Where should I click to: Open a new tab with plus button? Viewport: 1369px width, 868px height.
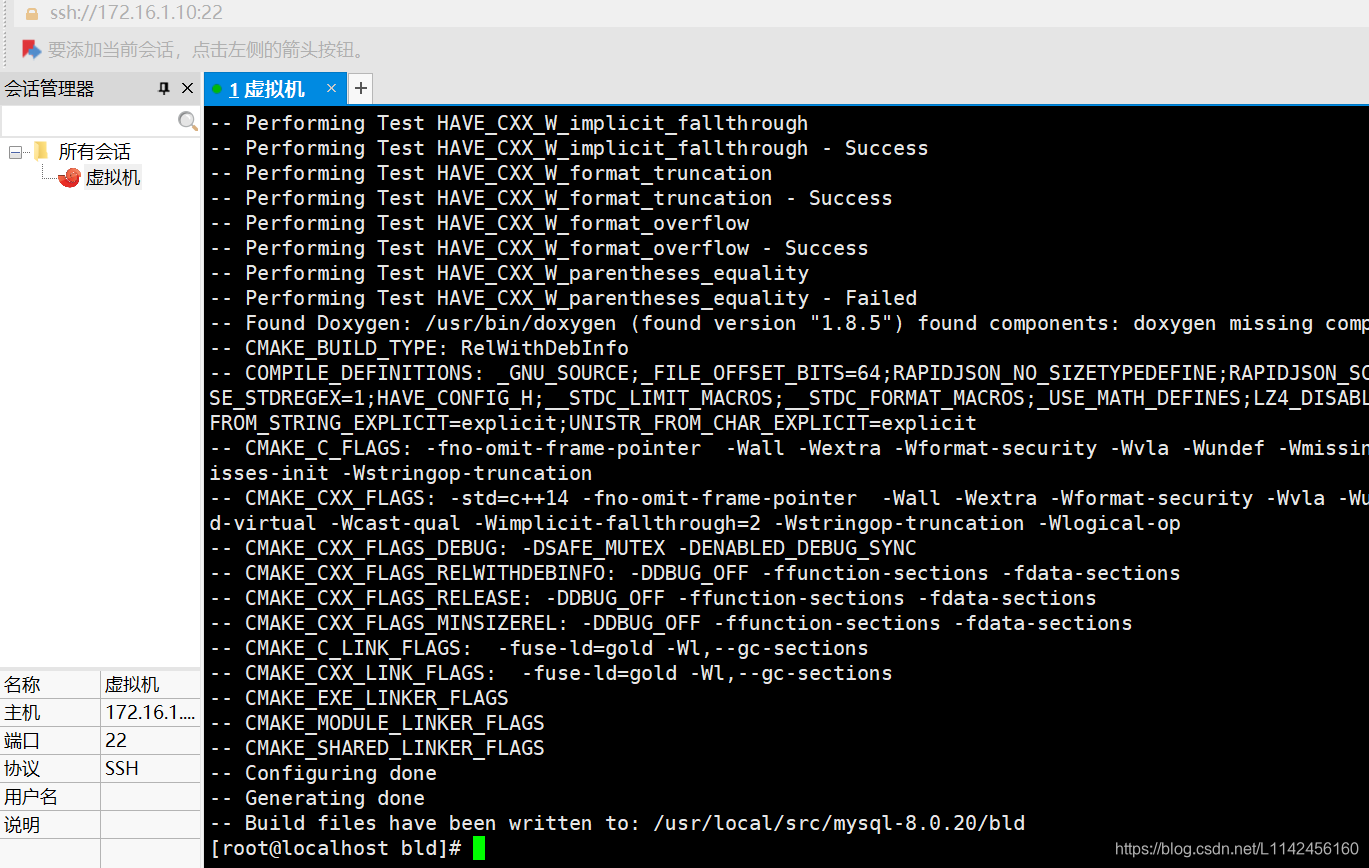[360, 88]
